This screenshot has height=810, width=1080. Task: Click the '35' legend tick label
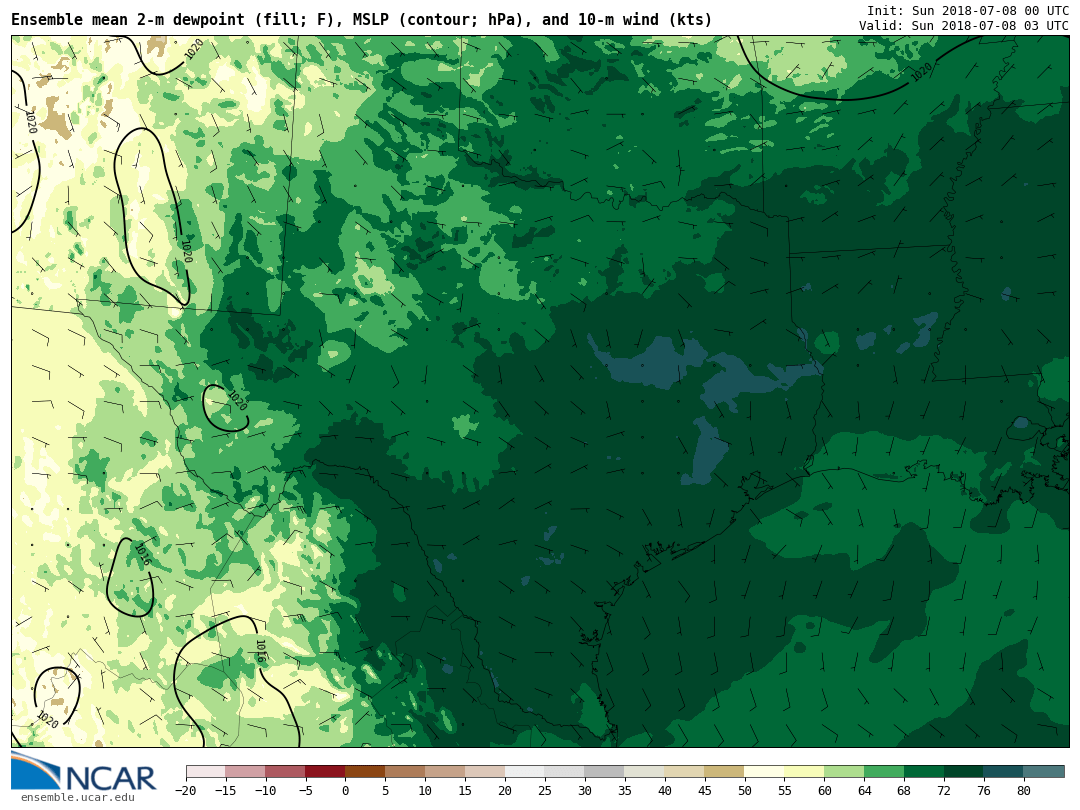(x=625, y=791)
